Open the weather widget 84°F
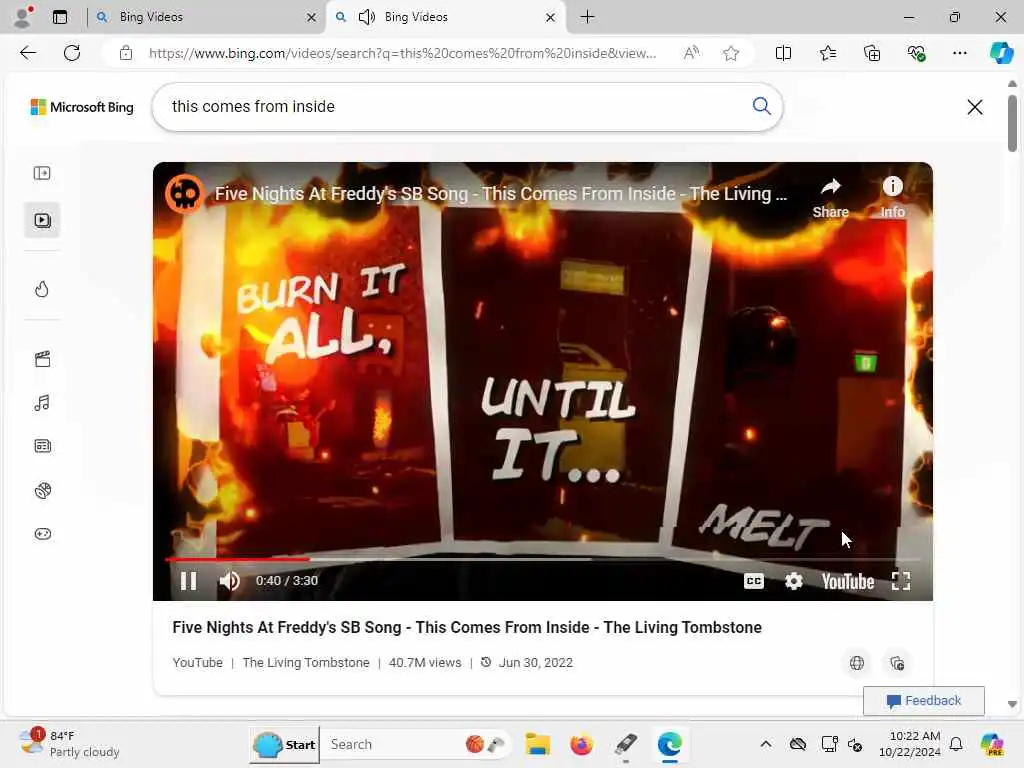The height and width of the screenshot is (768, 1024). click(x=69, y=743)
